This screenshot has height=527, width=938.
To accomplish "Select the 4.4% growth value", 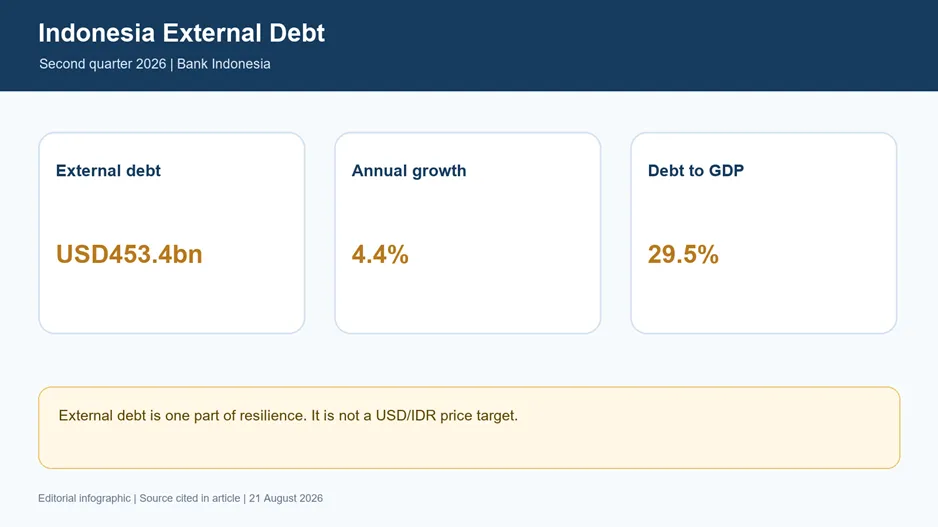I will (x=380, y=254).
